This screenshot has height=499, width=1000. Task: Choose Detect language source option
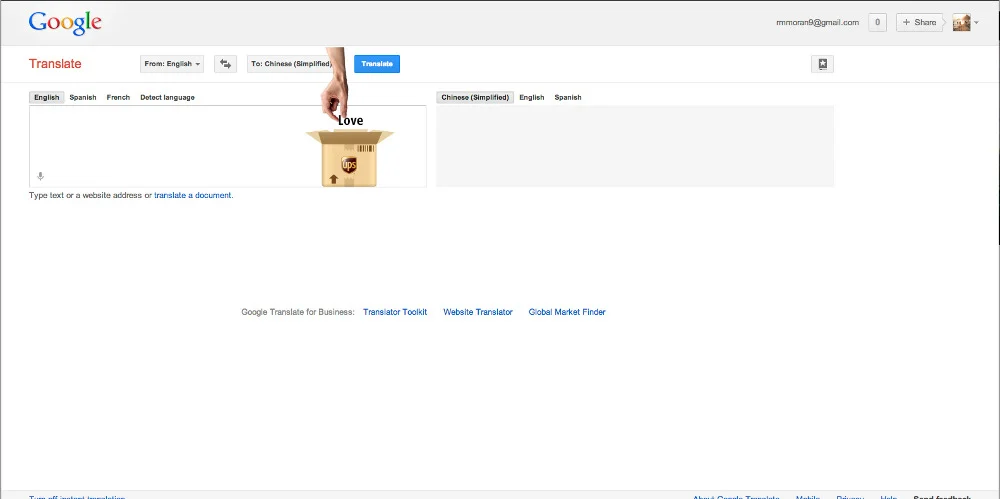pos(167,98)
